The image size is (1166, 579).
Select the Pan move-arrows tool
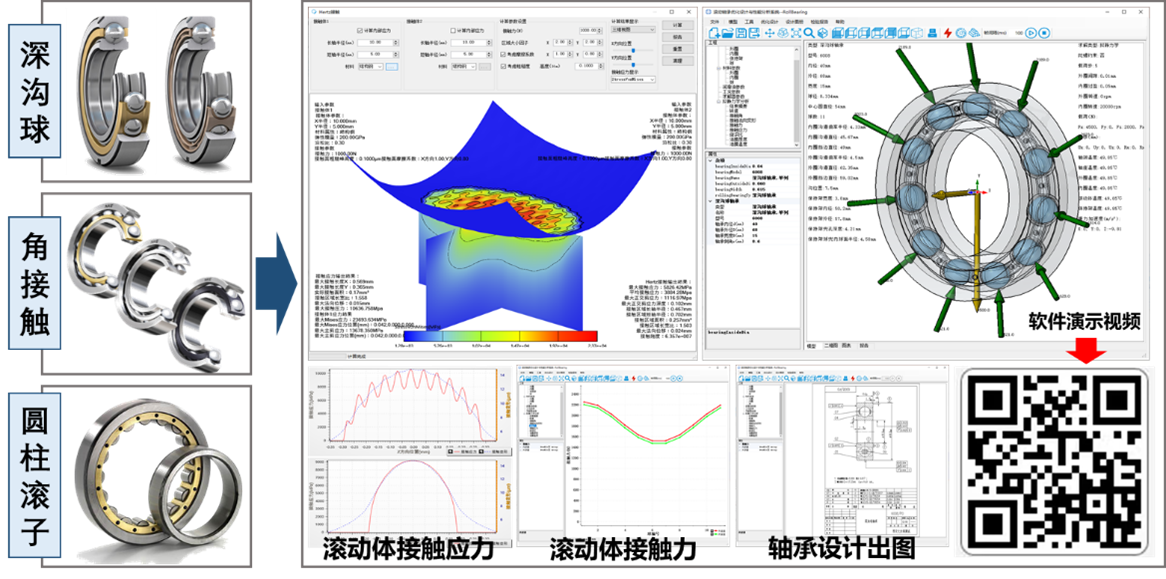tap(769, 33)
